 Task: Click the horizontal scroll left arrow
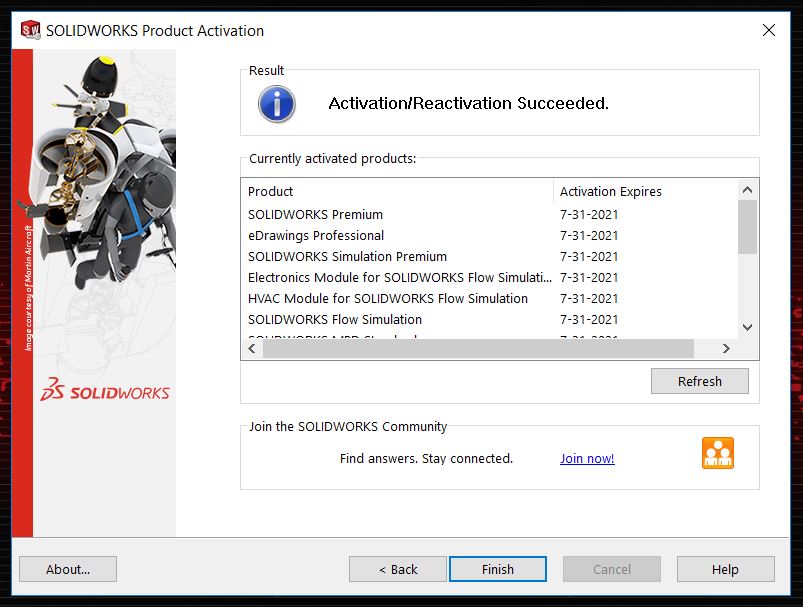(x=252, y=348)
